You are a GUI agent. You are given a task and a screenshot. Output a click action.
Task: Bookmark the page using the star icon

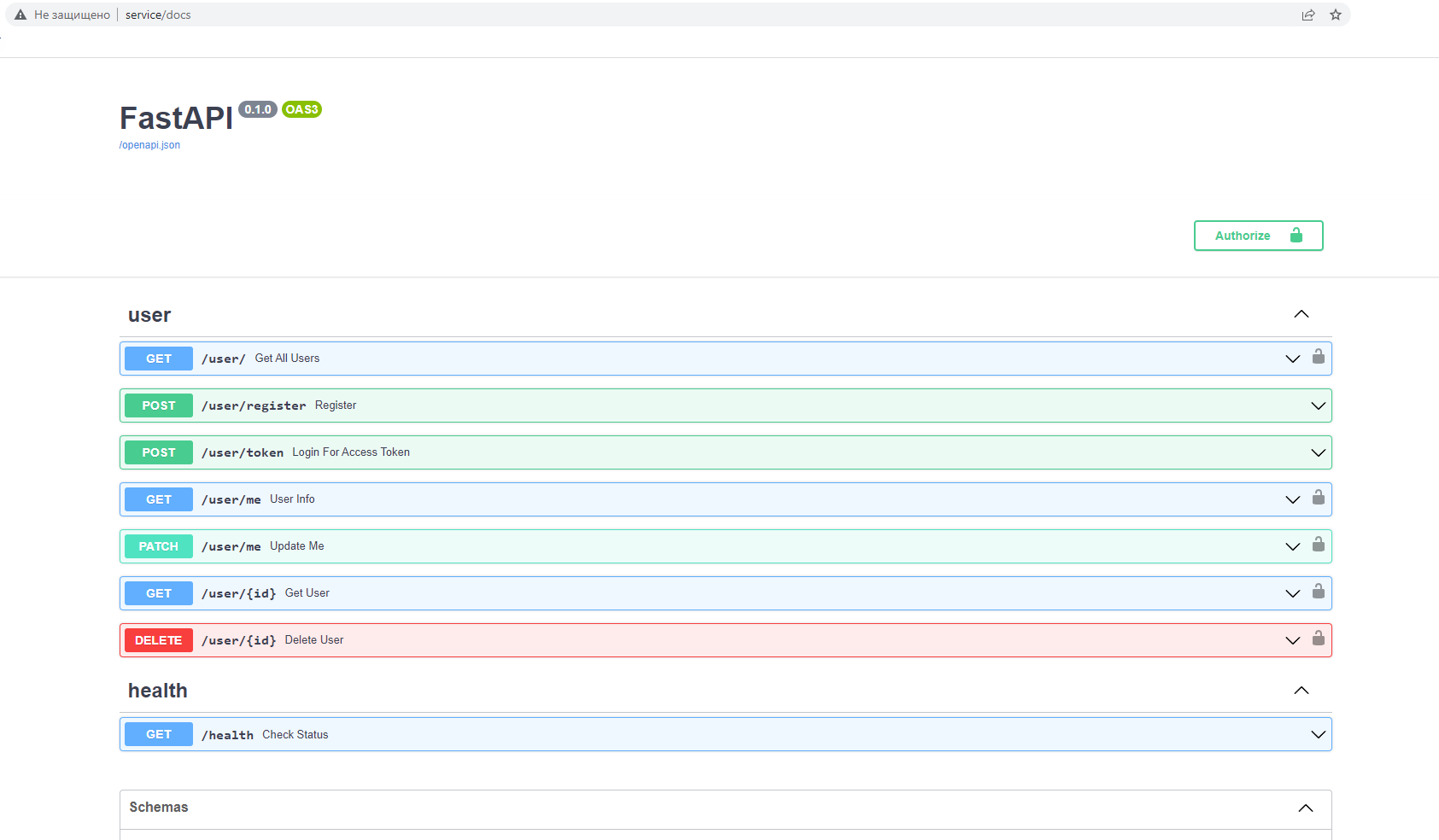point(1335,15)
